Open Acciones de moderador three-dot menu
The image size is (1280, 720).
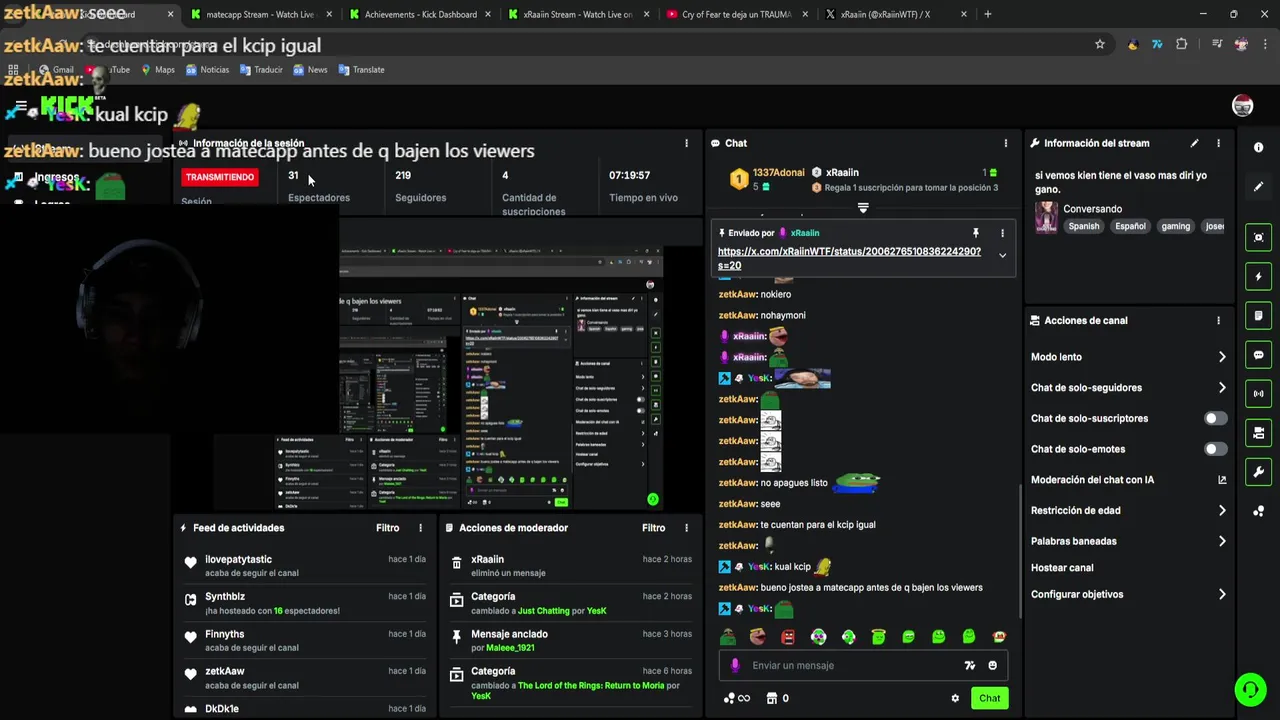tap(686, 528)
